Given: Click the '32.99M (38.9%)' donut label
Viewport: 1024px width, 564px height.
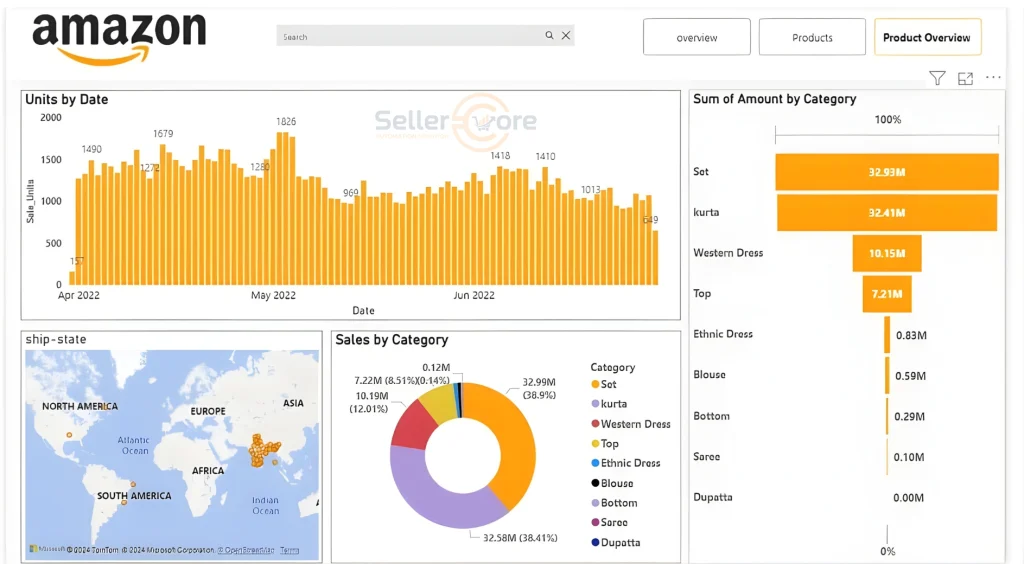Looking at the screenshot, I should click(539, 388).
